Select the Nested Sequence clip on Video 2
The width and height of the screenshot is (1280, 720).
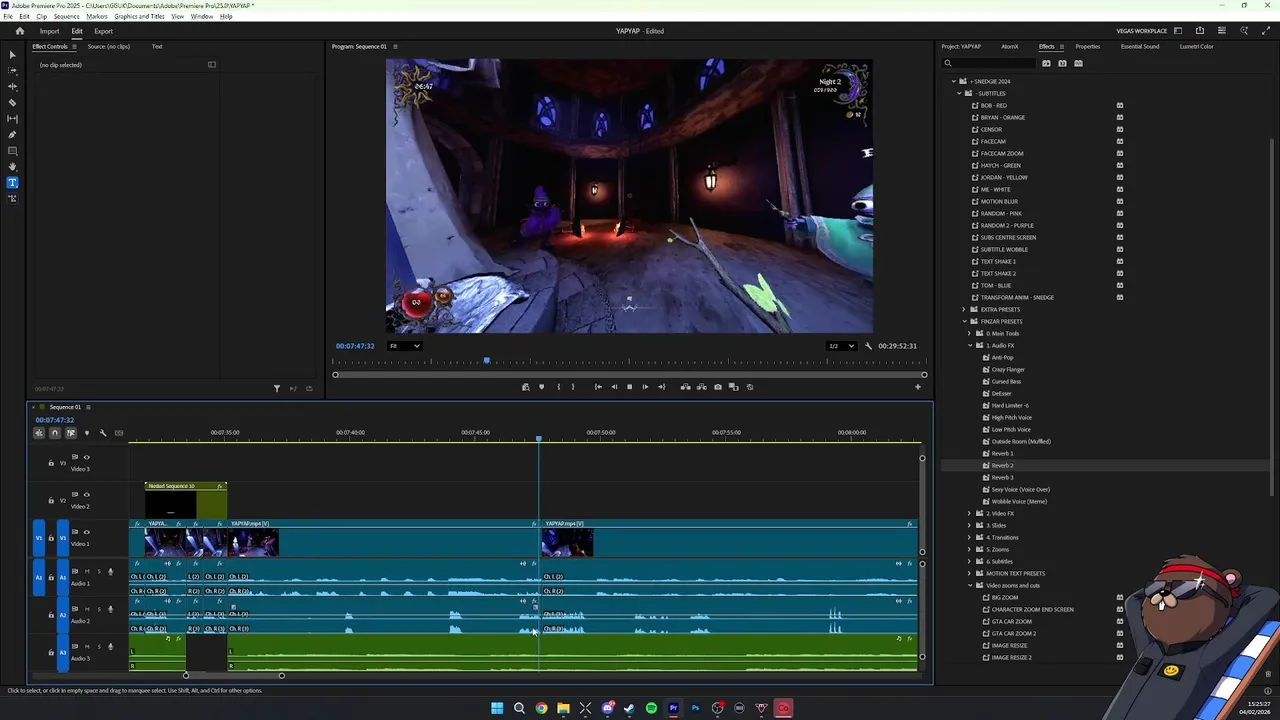186,500
